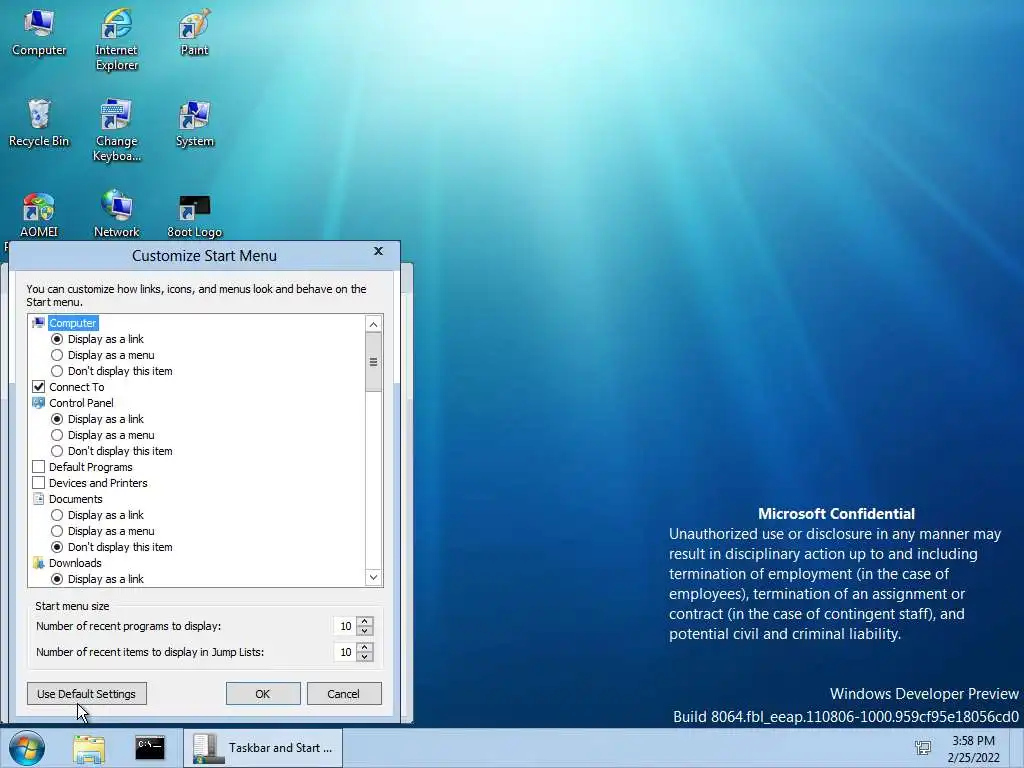The image size is (1024, 768).
Task: Select Control Panel 'Display as a menu'
Action: click(x=57, y=435)
